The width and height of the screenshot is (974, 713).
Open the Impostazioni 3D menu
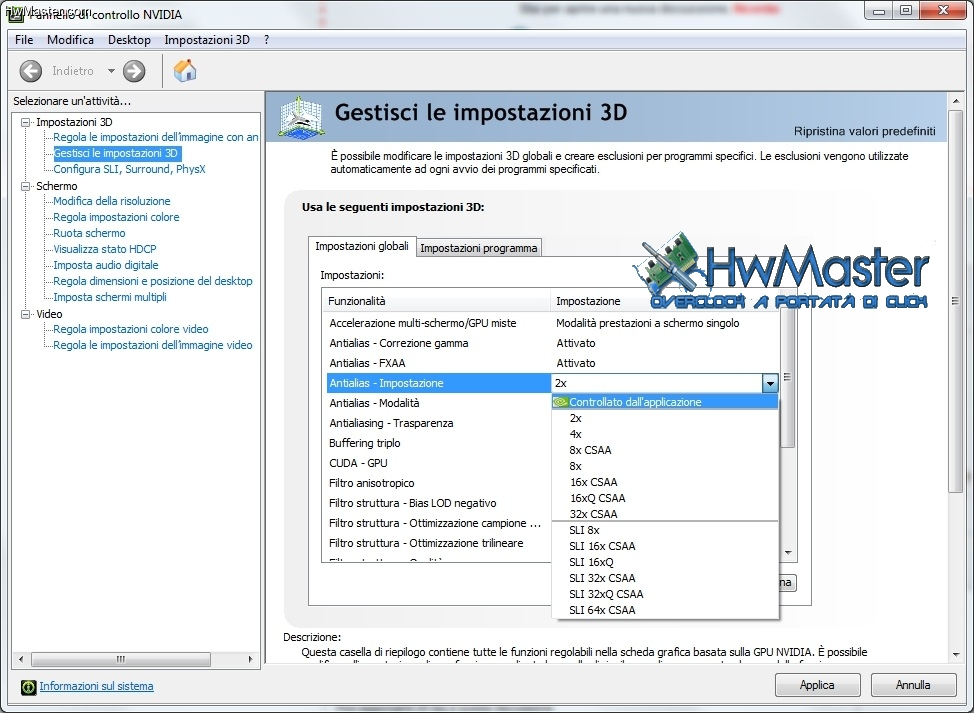[207, 40]
